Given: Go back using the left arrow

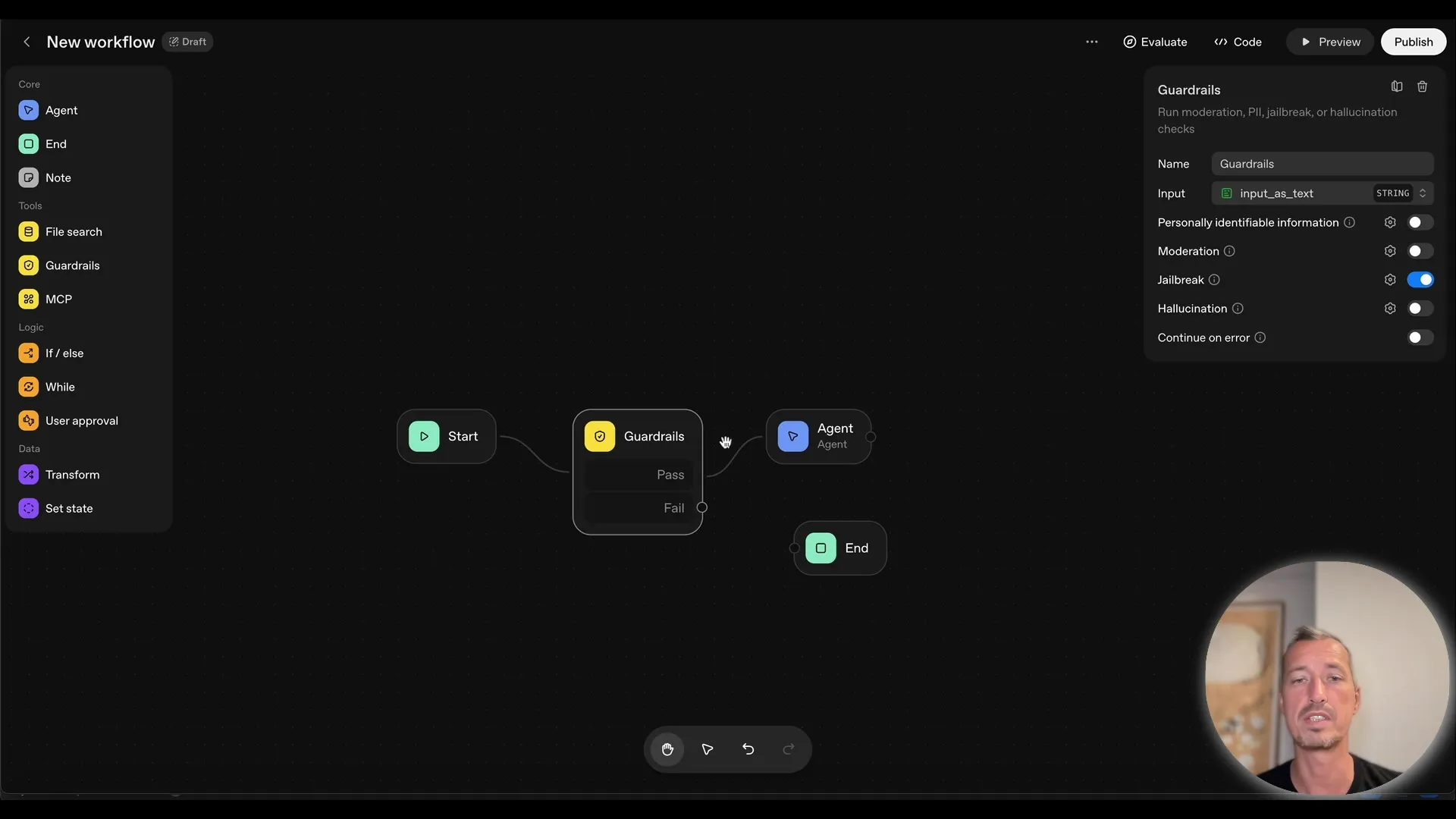Looking at the screenshot, I should (x=27, y=42).
